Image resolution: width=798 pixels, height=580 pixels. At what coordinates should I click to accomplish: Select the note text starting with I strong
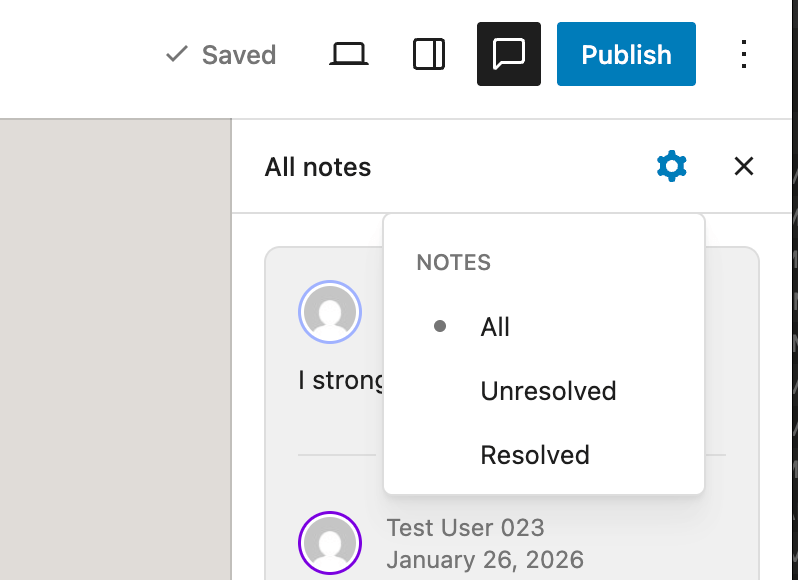(x=341, y=381)
